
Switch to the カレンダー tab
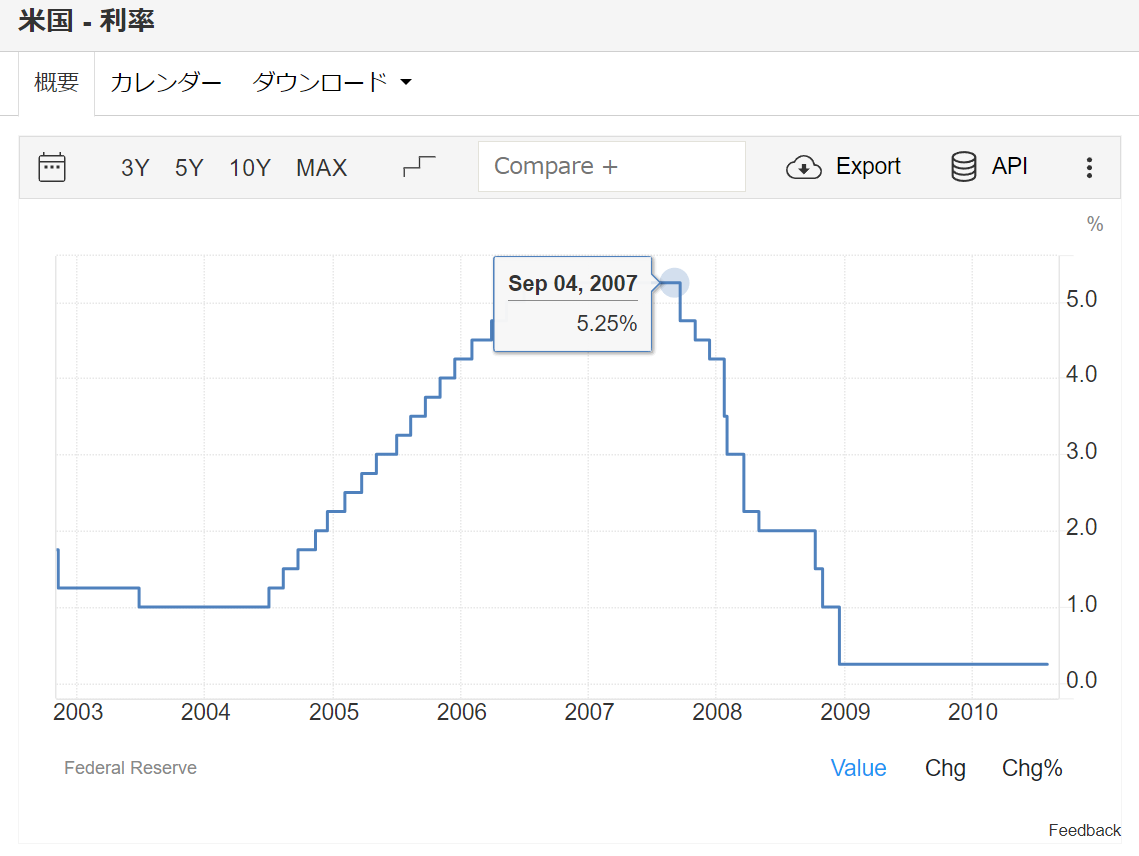coord(165,83)
